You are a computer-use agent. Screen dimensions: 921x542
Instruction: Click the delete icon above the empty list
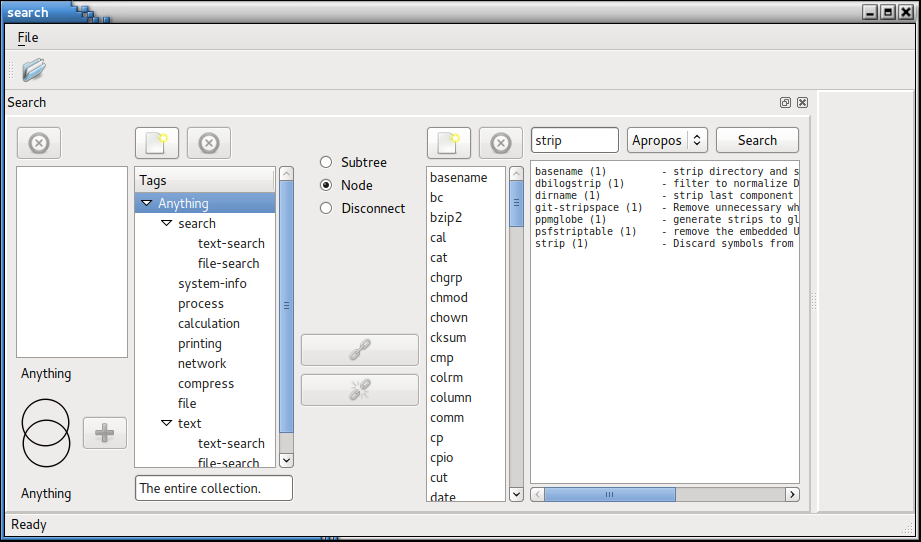(39, 143)
